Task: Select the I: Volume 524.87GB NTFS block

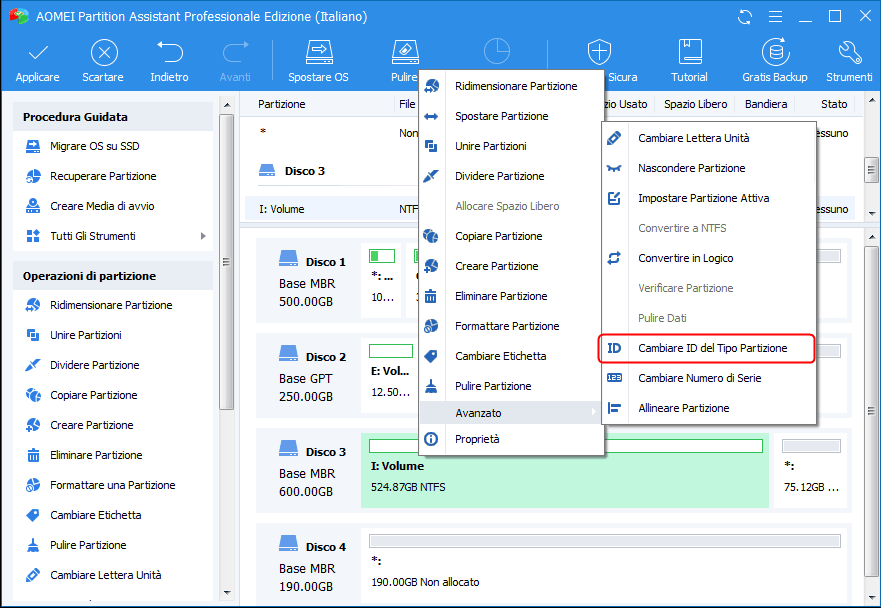Action: (565, 471)
